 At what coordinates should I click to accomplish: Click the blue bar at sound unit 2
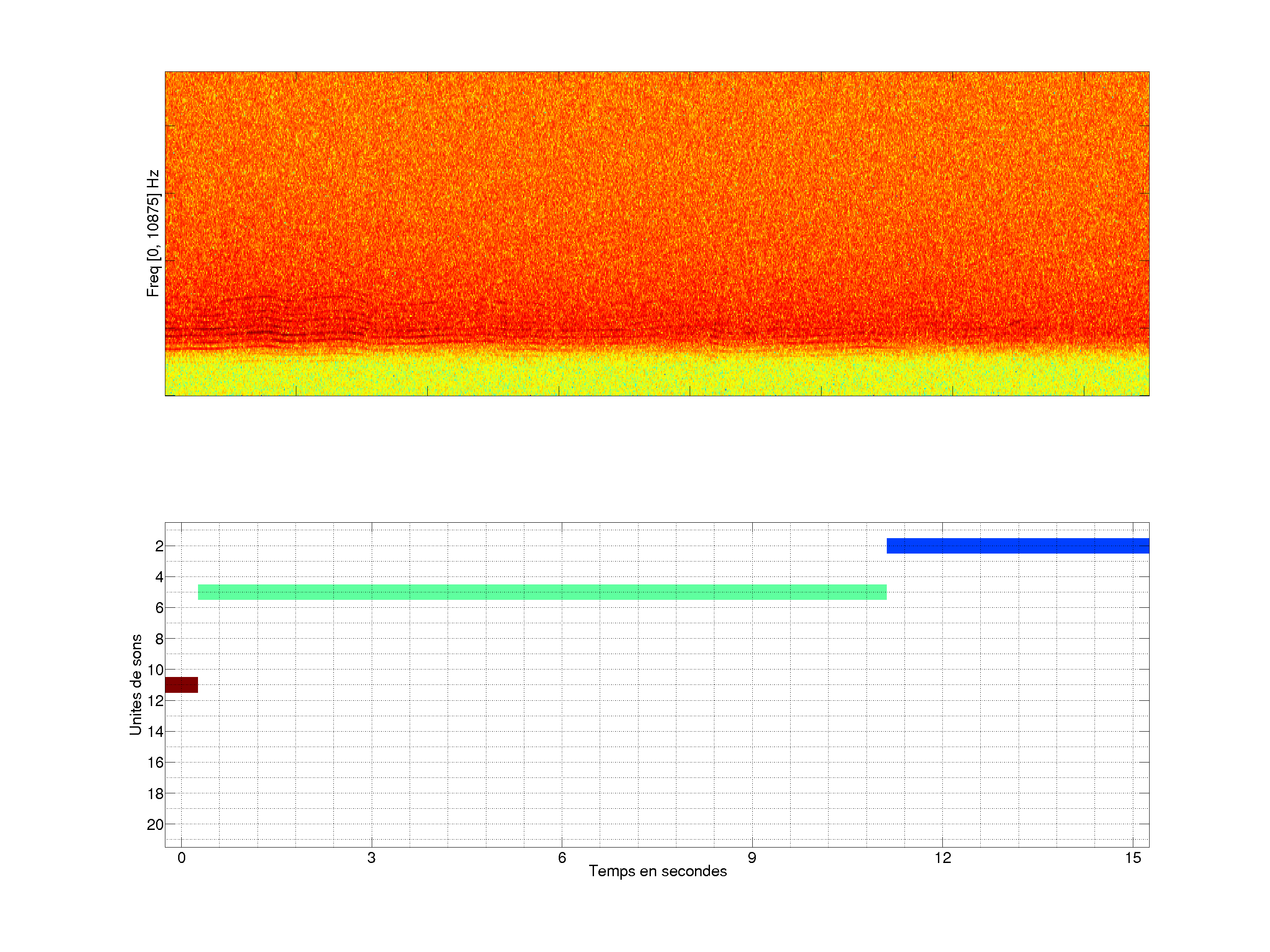coord(1017,546)
